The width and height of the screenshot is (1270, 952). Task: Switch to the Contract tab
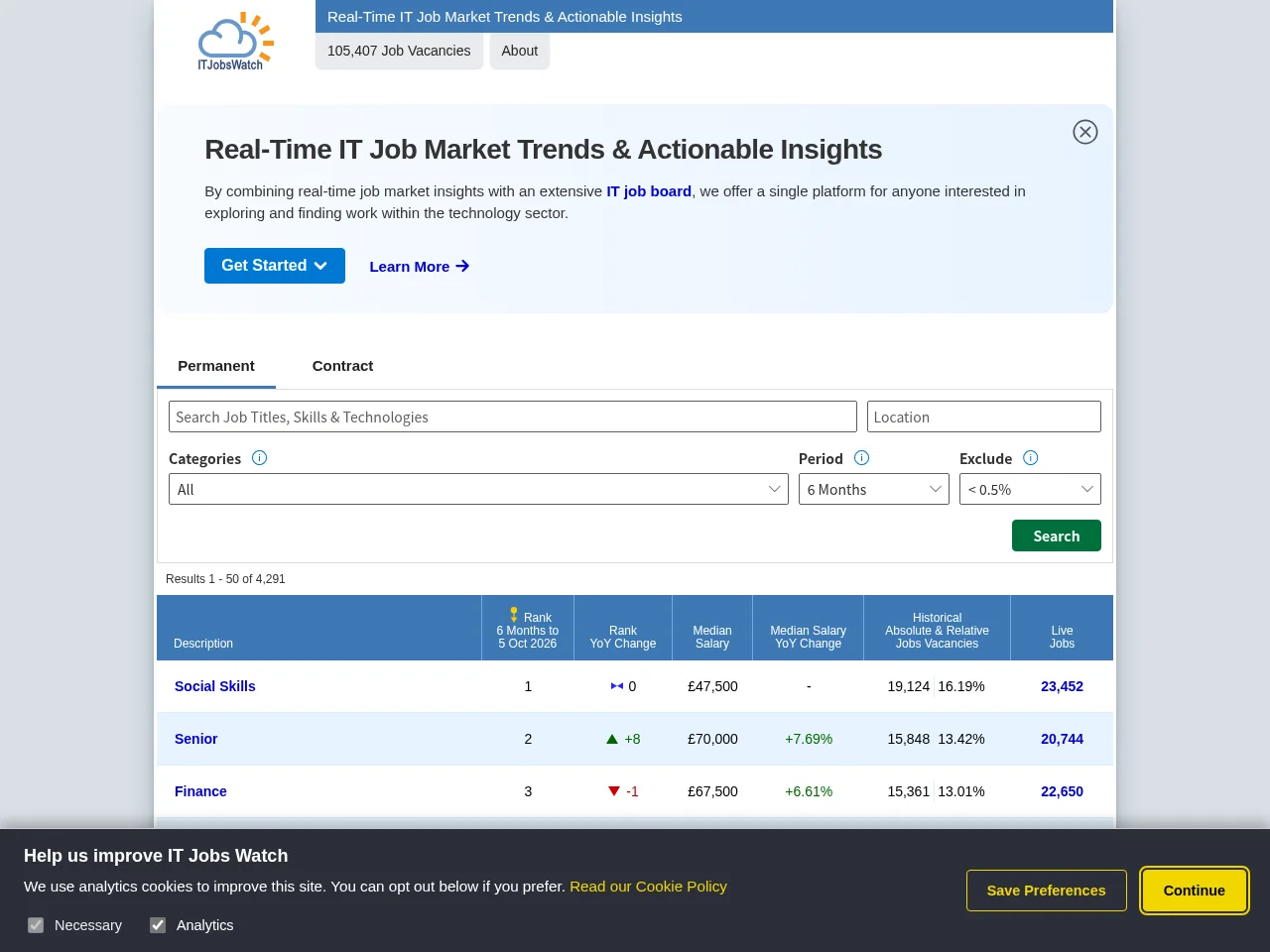(342, 366)
